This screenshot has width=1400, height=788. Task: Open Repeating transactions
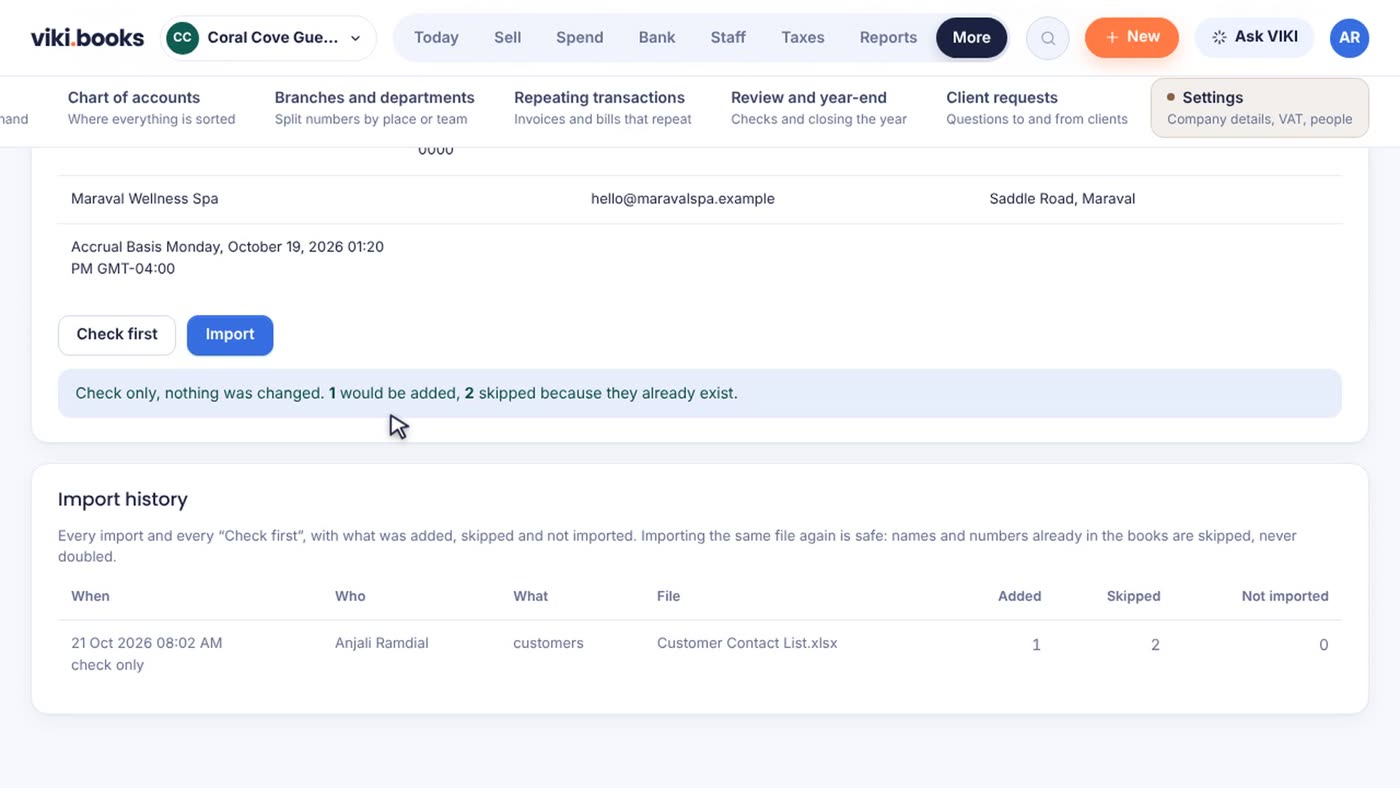pos(603,108)
